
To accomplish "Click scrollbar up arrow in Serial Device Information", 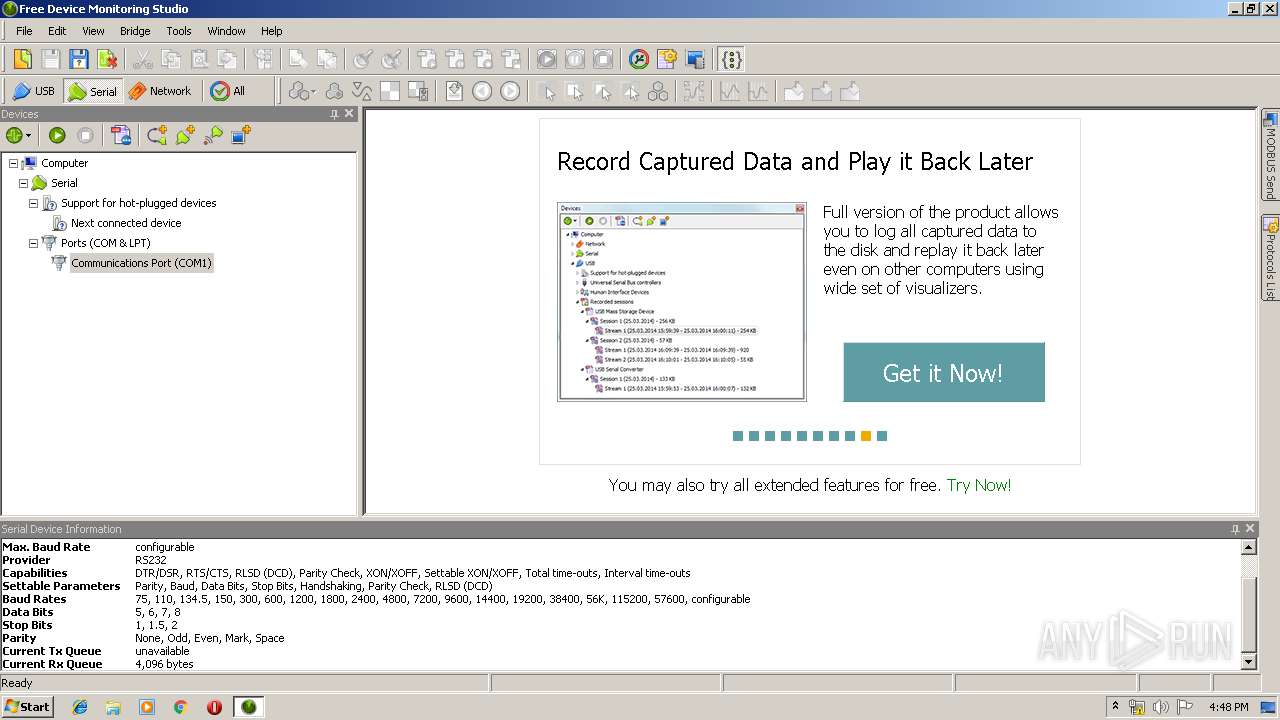I will [1248, 547].
